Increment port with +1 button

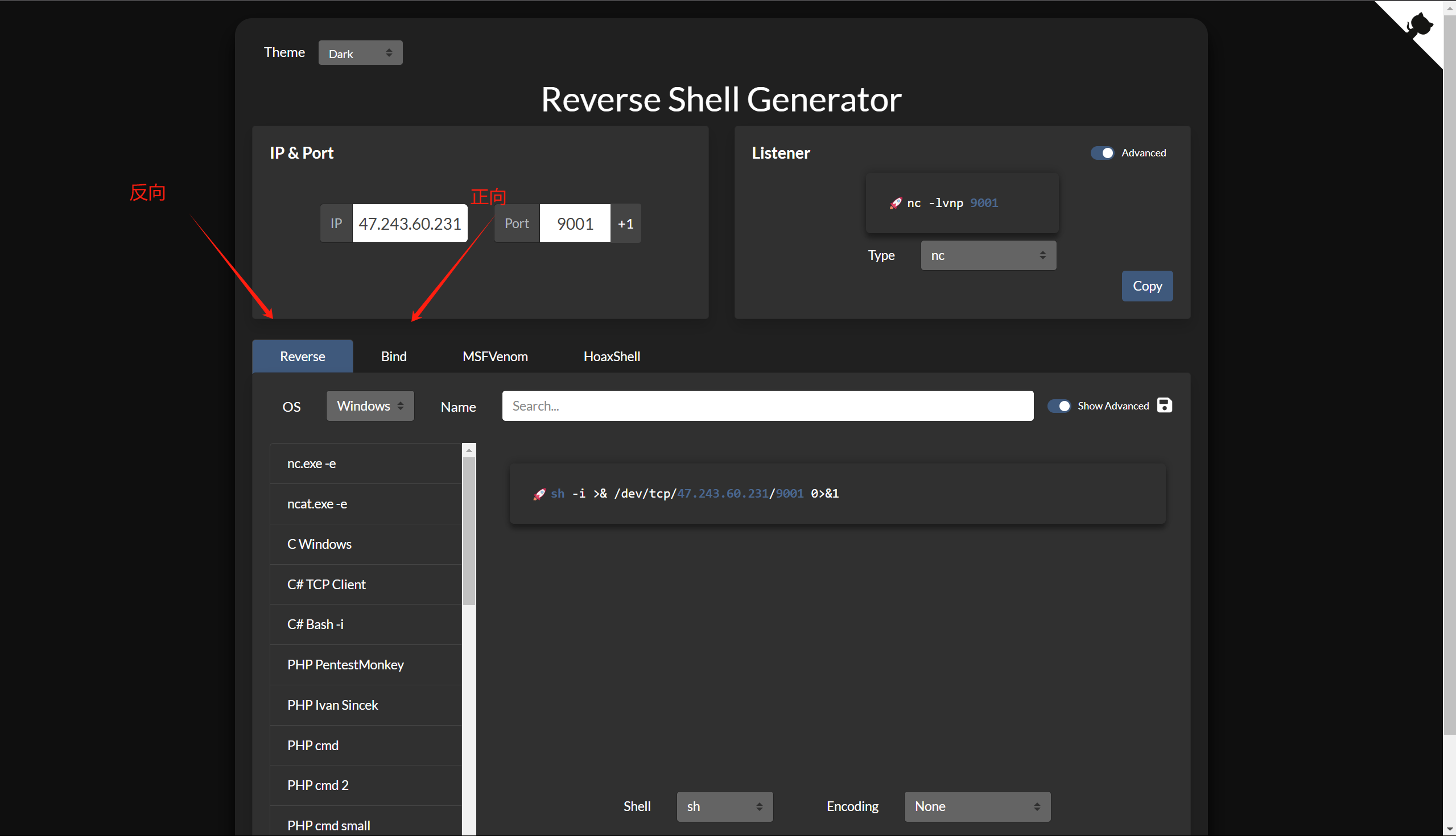[625, 224]
